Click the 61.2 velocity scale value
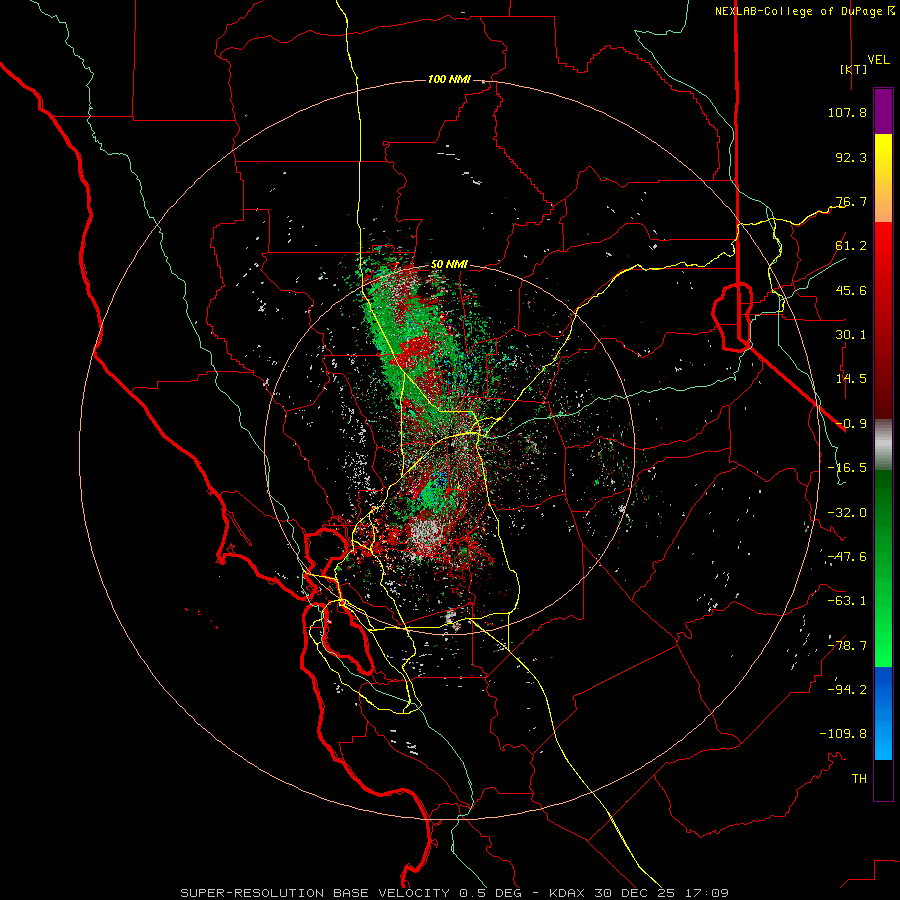Screen dimensions: 900x900 coord(851,246)
